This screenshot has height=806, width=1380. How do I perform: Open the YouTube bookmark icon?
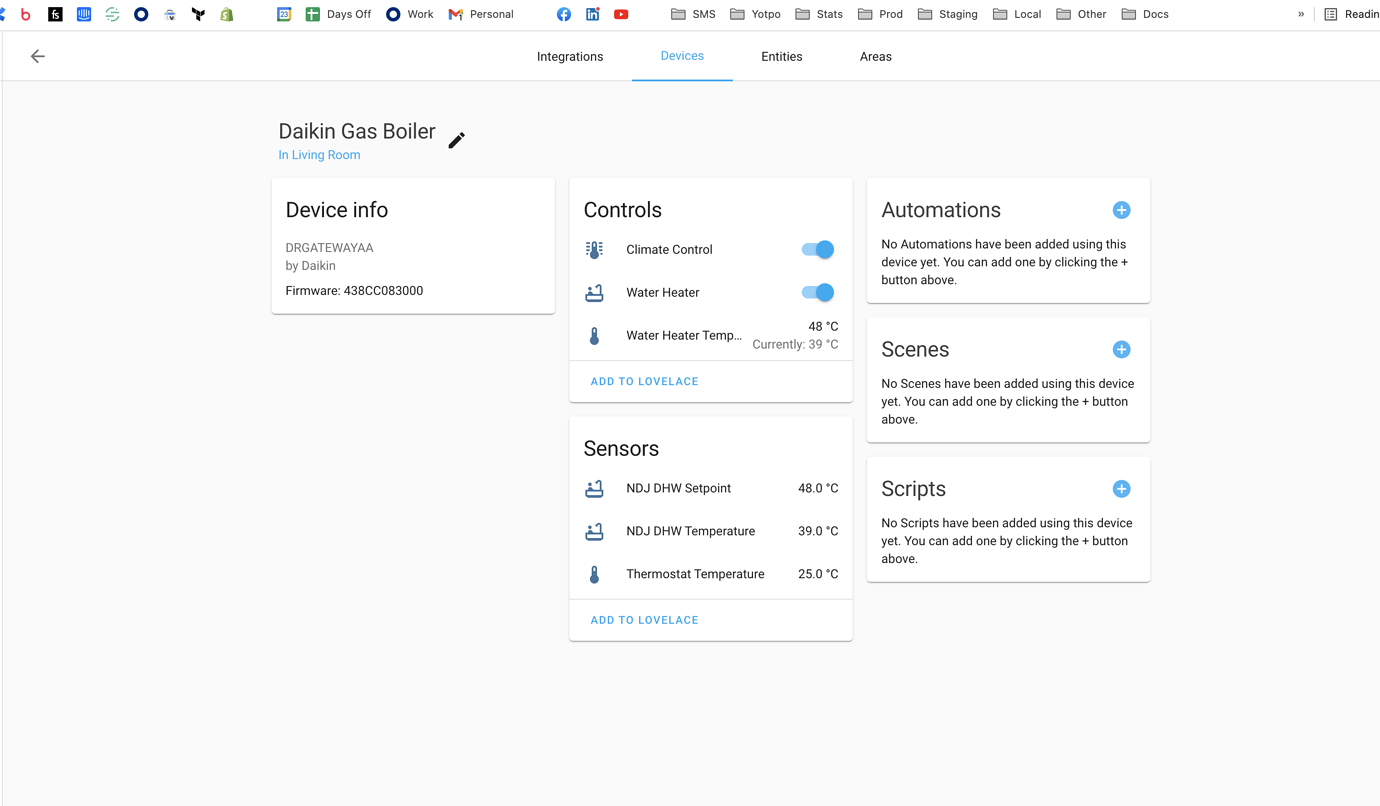tap(621, 14)
